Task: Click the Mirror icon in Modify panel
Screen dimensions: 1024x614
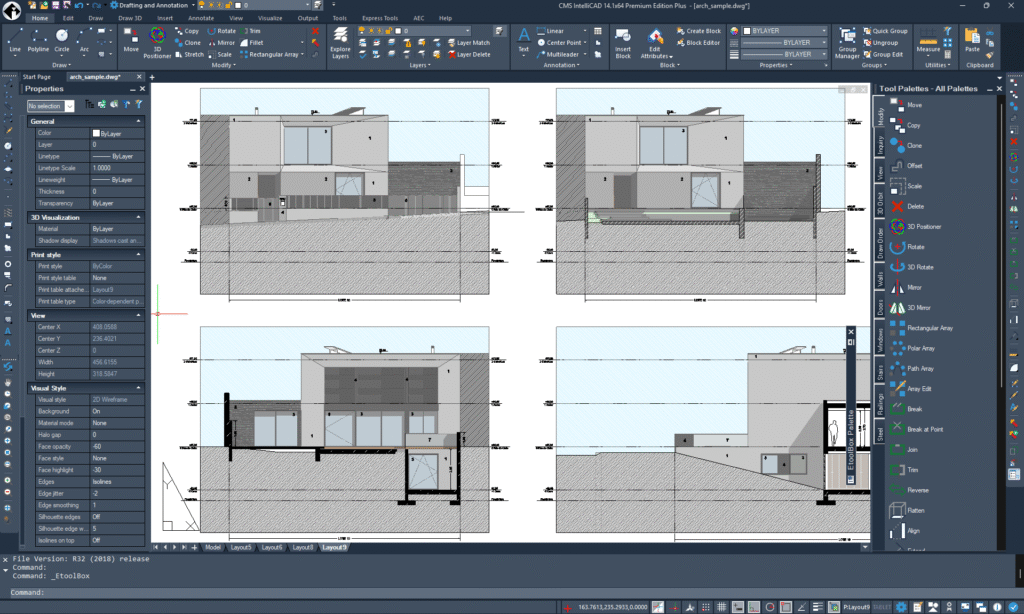Action: (212, 43)
